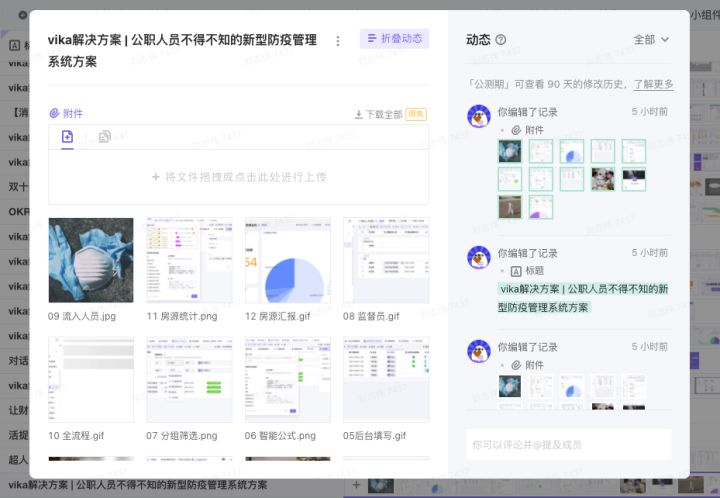The image size is (720, 498).
Task: Open the three-dot record options menu
Action: click(338, 41)
